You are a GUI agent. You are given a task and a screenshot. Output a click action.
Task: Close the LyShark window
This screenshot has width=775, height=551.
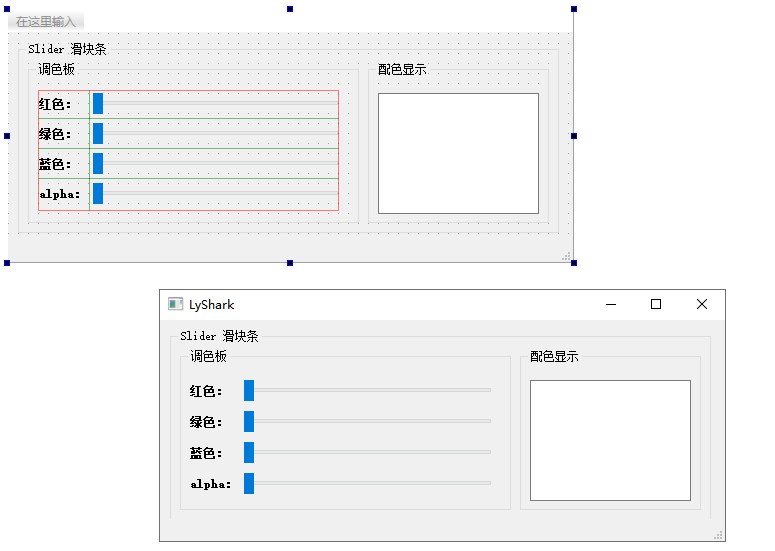click(701, 304)
